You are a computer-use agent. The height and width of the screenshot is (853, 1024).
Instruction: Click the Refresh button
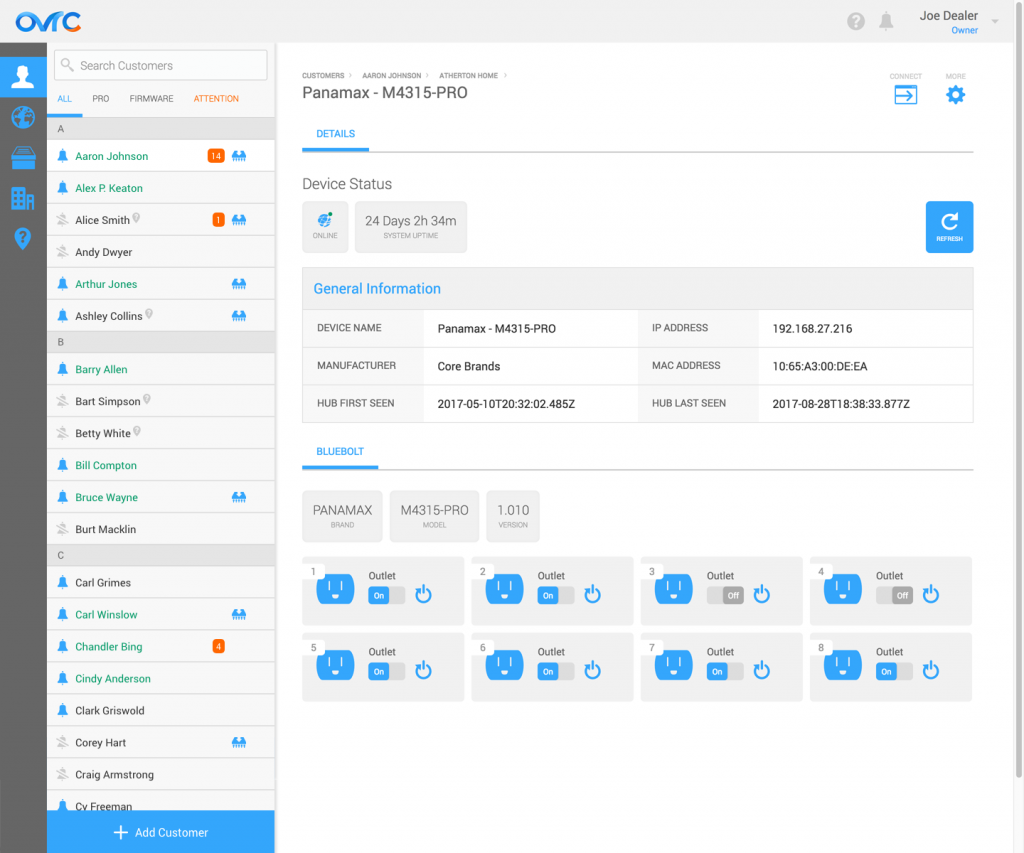949,227
